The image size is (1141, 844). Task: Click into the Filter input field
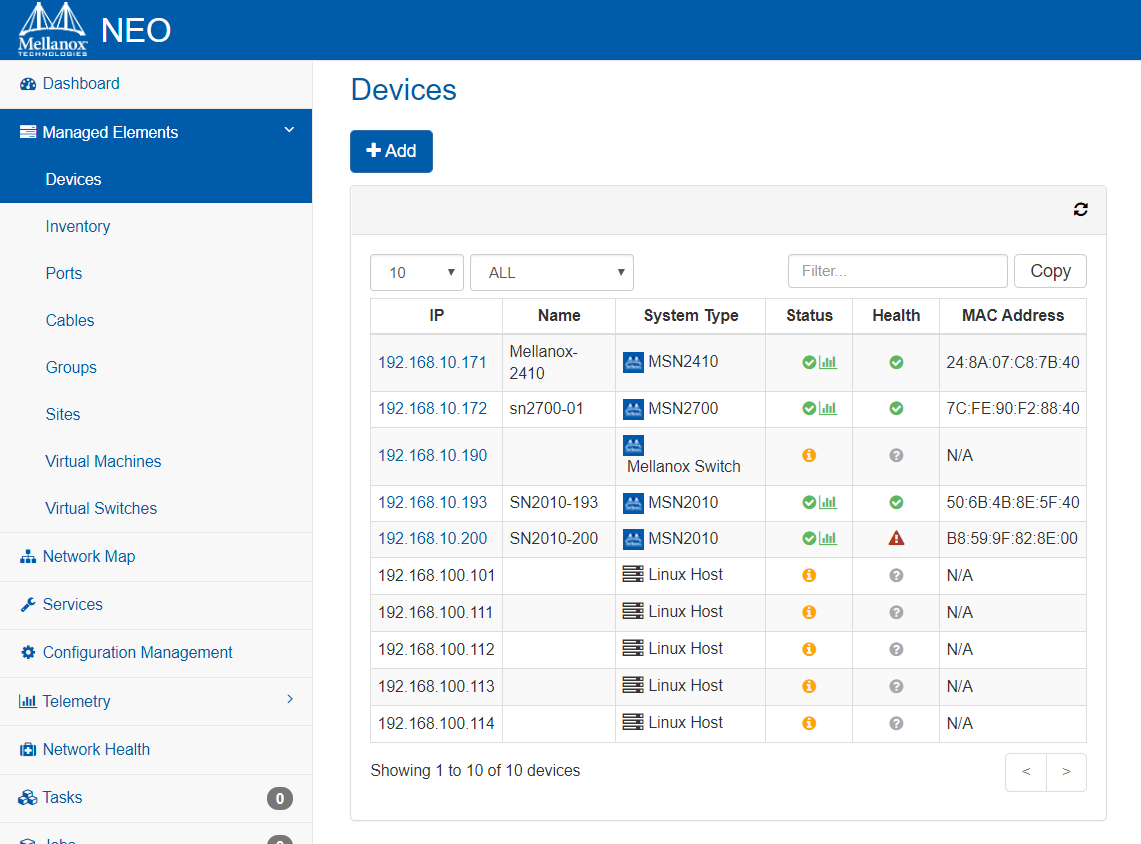897,271
